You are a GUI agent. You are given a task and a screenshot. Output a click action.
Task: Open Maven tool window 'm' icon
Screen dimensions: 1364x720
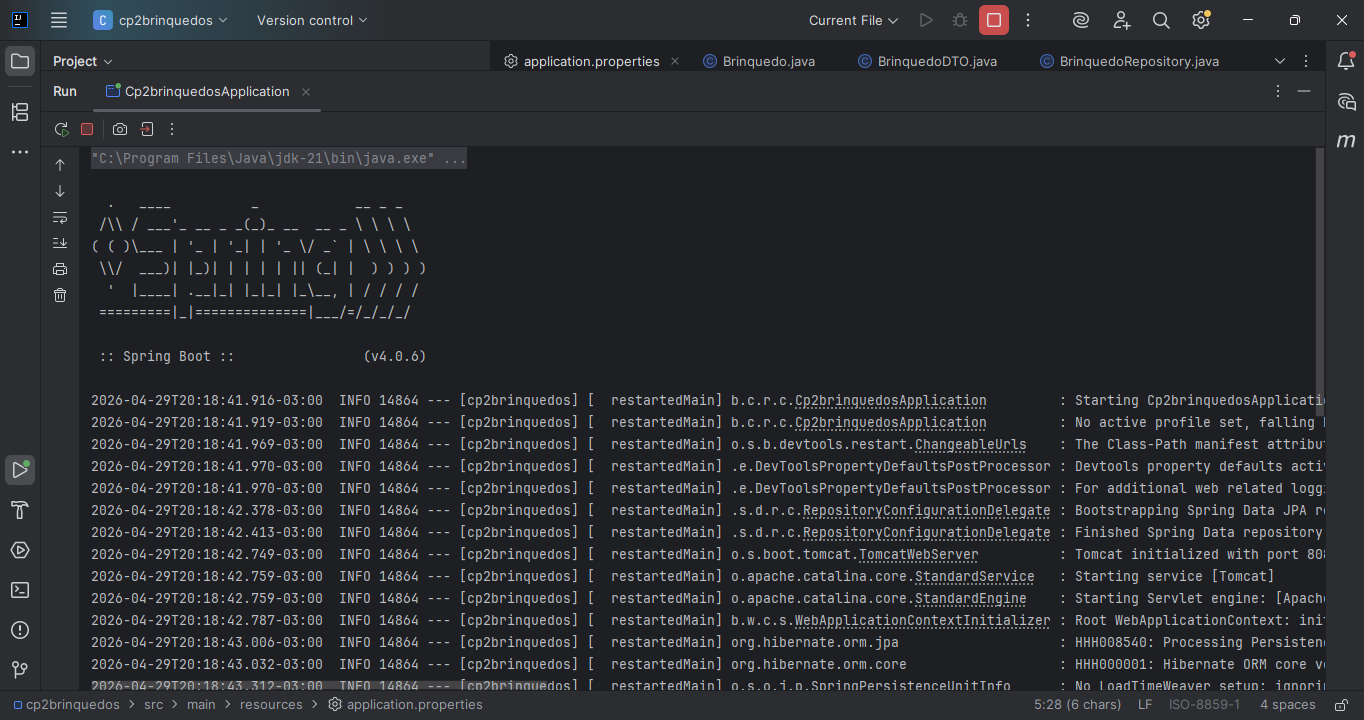pos(1346,141)
